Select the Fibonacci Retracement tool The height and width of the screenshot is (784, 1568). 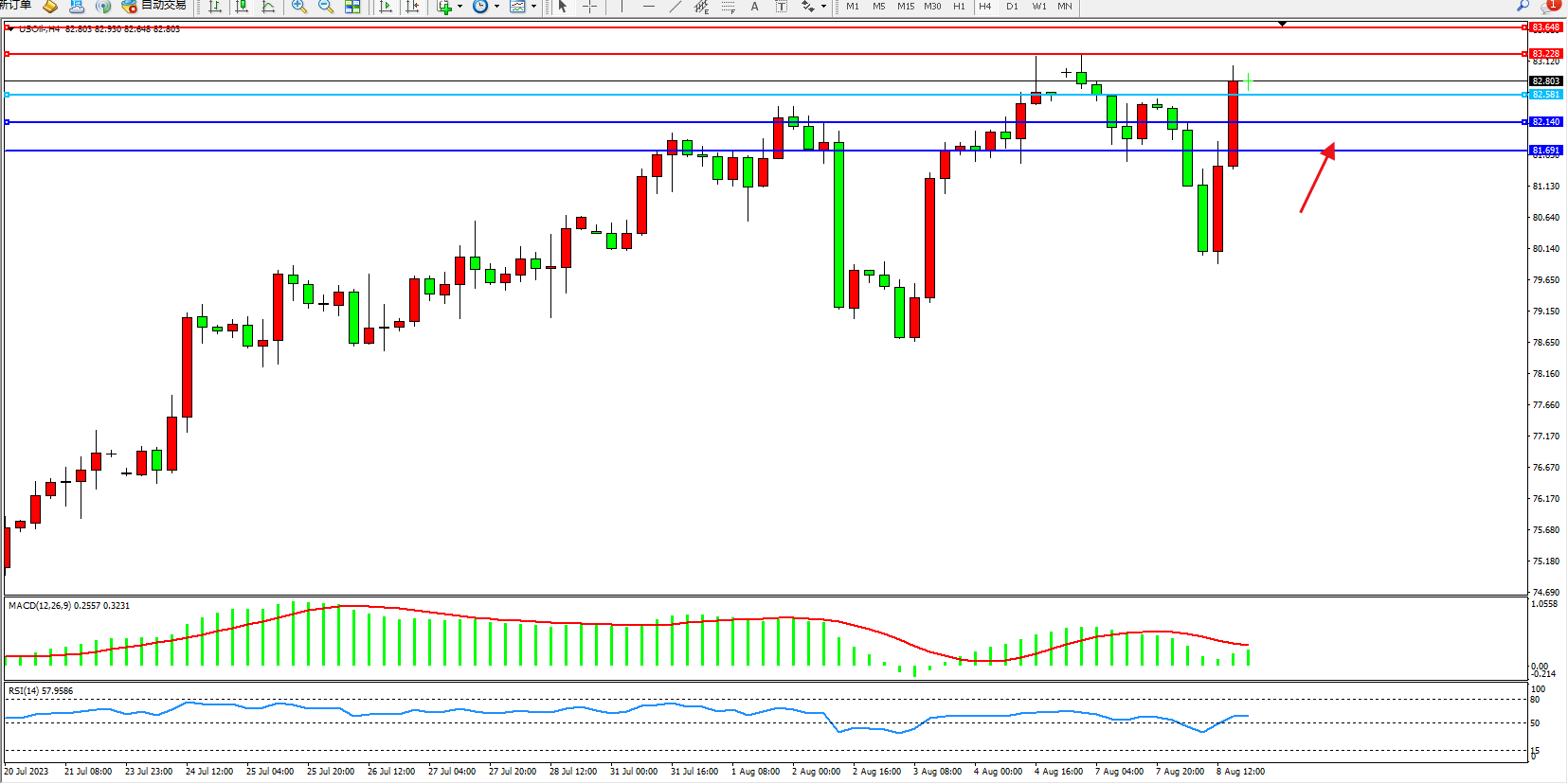point(728,7)
